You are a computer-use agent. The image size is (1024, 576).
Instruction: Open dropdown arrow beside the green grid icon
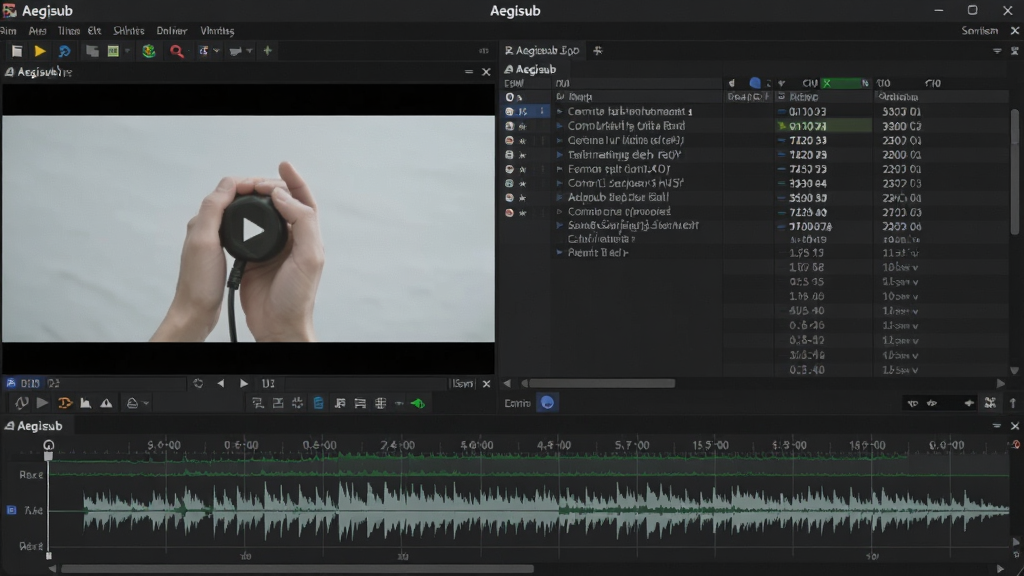(127, 51)
